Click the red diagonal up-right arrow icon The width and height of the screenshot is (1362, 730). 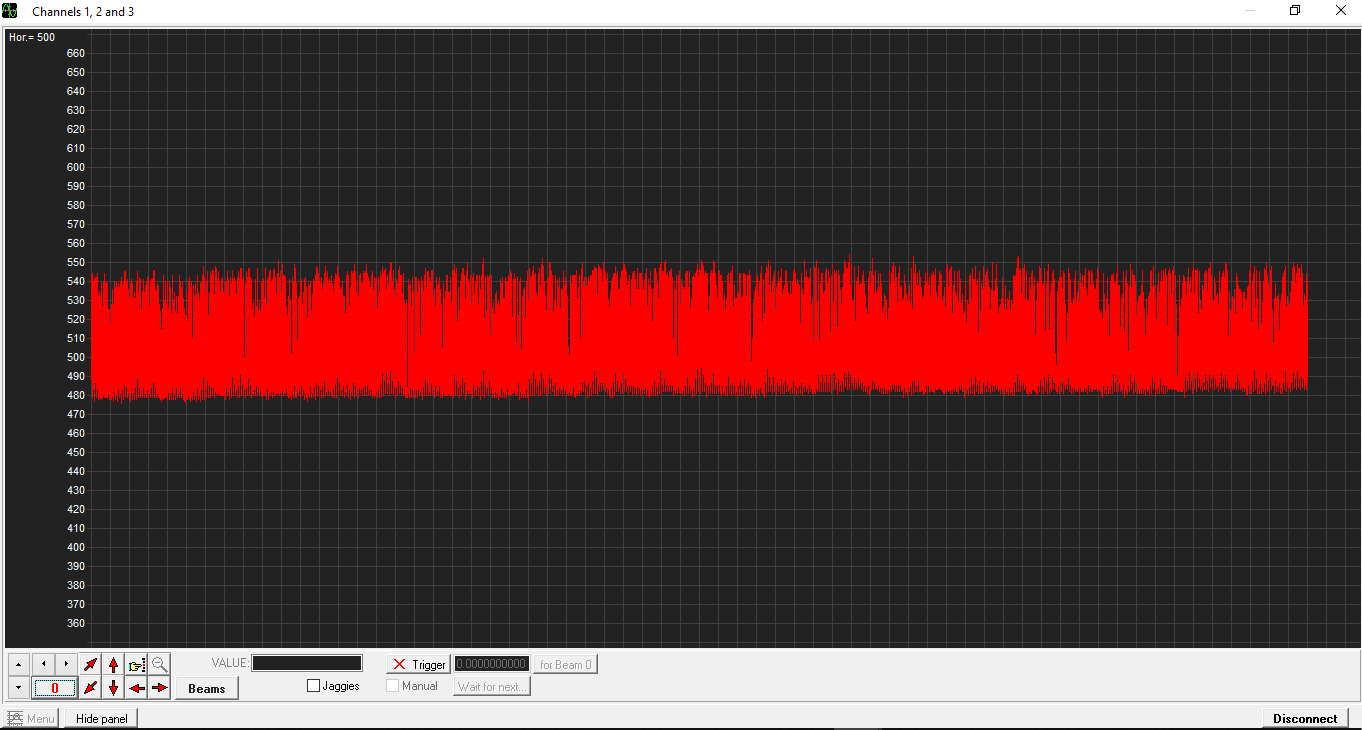click(91, 664)
